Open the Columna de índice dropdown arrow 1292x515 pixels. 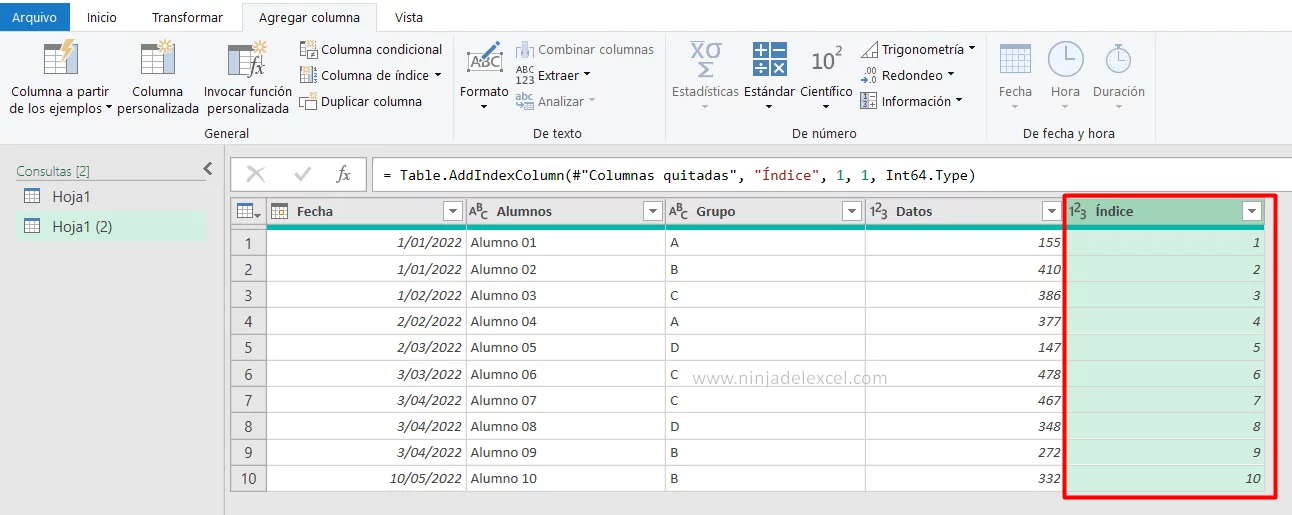click(x=437, y=75)
